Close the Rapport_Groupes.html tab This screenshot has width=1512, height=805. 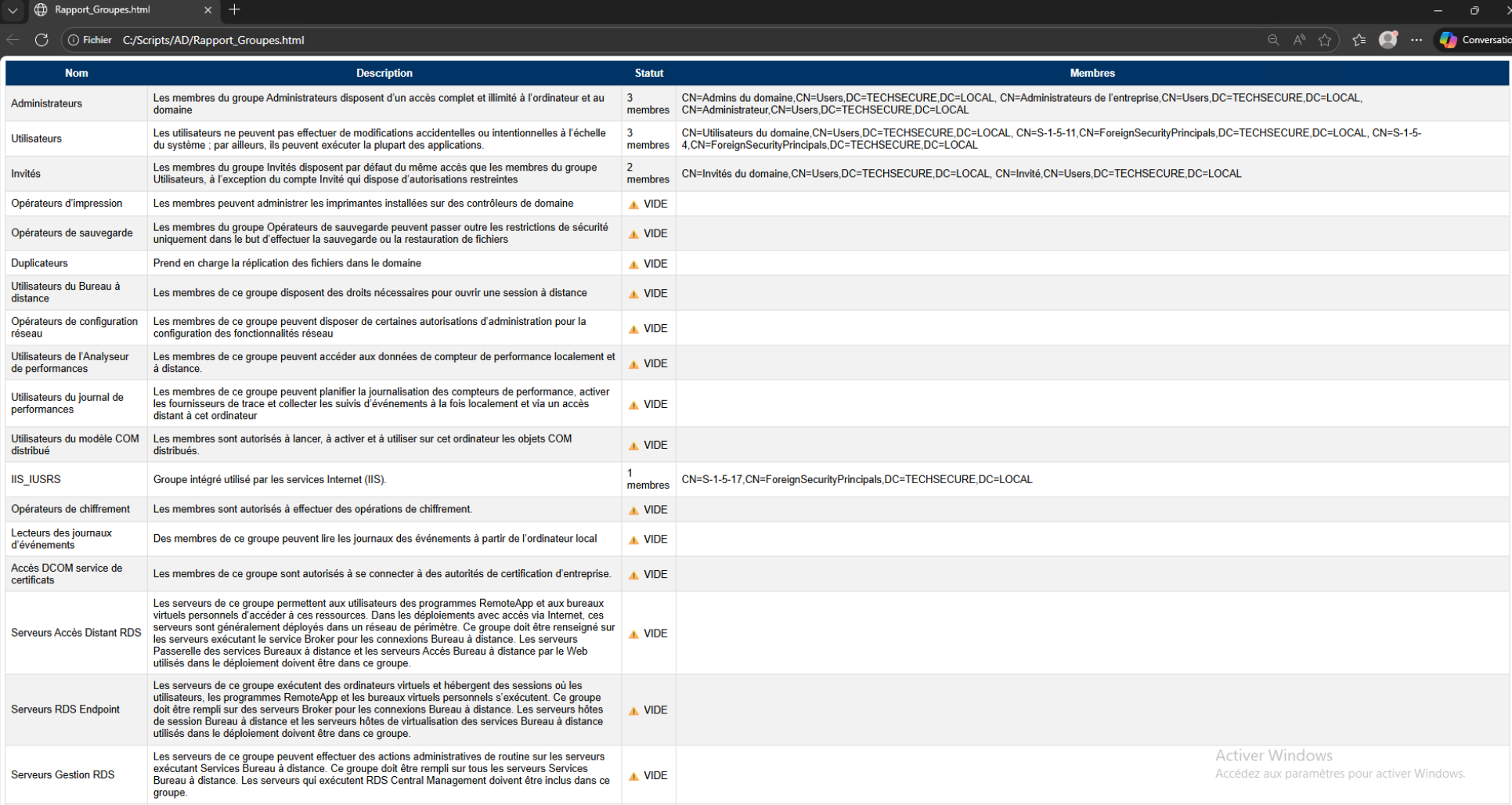tap(207, 10)
